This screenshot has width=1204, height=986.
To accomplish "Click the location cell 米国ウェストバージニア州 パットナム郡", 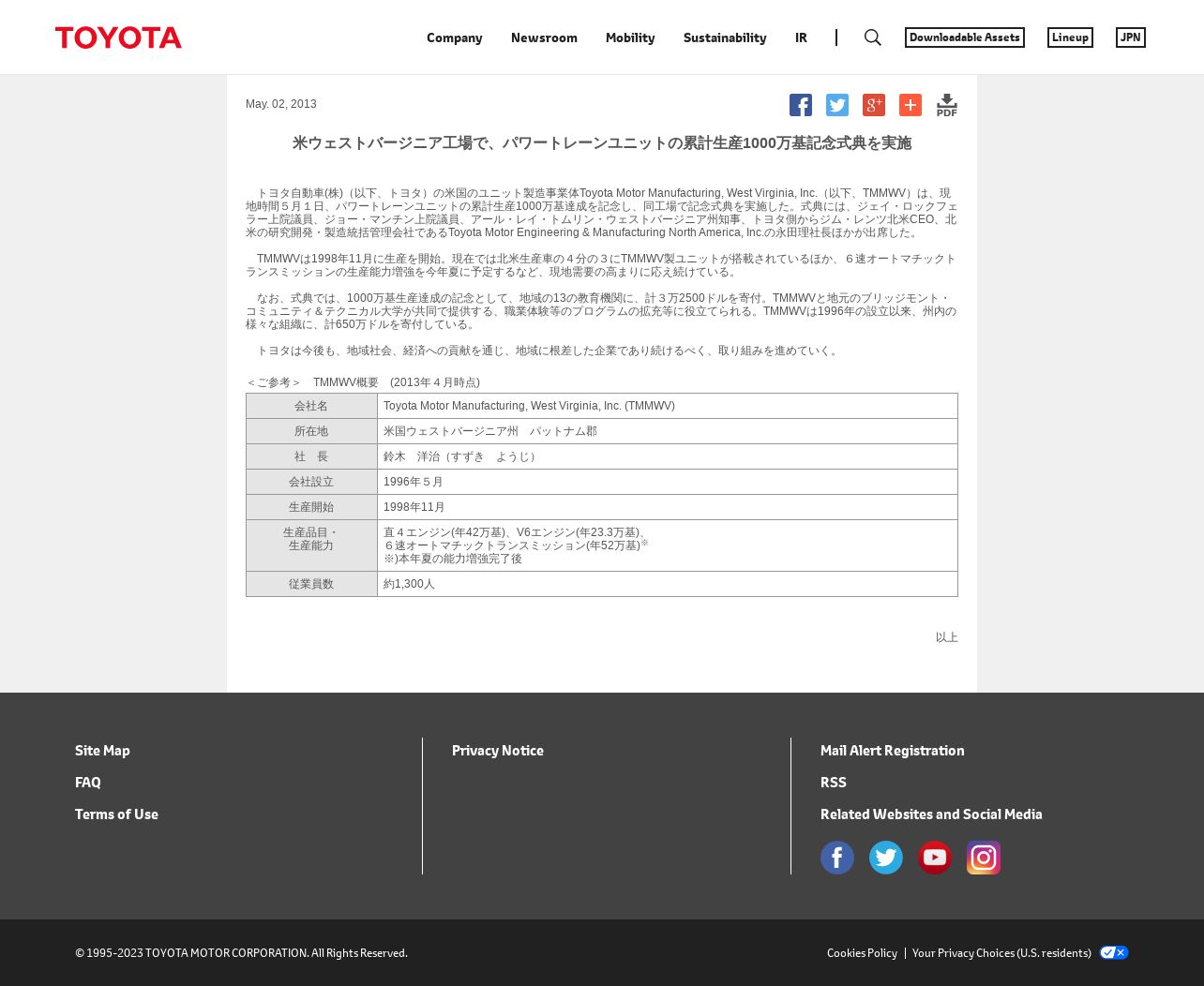I will [668, 431].
